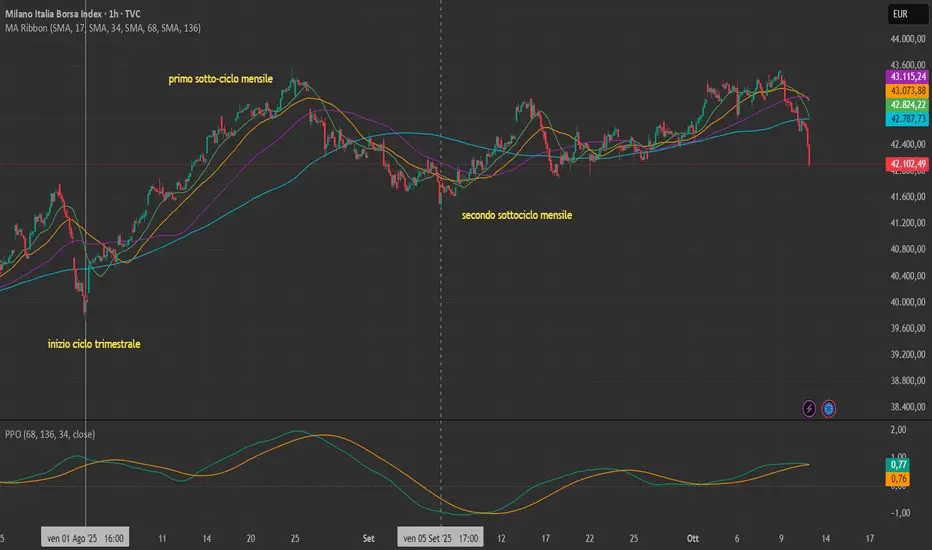Click the 'ven 01 Ago '25 16:00' date marker
Screen dimensions: 932x550
click(85, 538)
